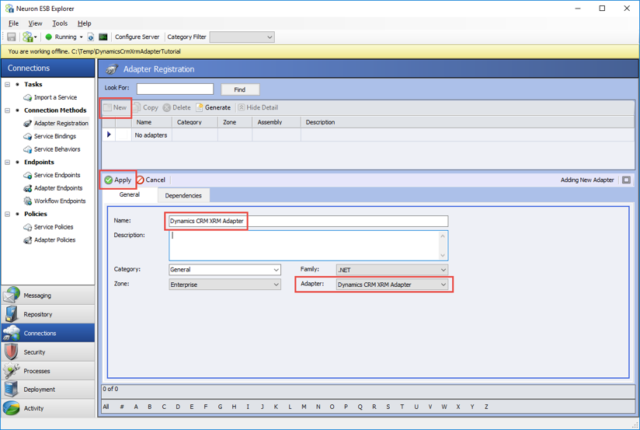Collapse the Policies tree group

[7, 214]
